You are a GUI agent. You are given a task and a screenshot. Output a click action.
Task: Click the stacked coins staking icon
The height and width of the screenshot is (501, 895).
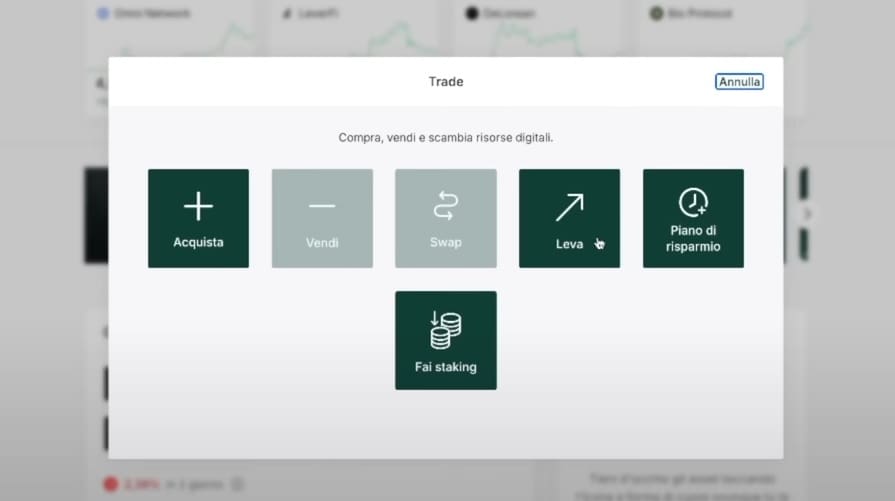(445, 331)
